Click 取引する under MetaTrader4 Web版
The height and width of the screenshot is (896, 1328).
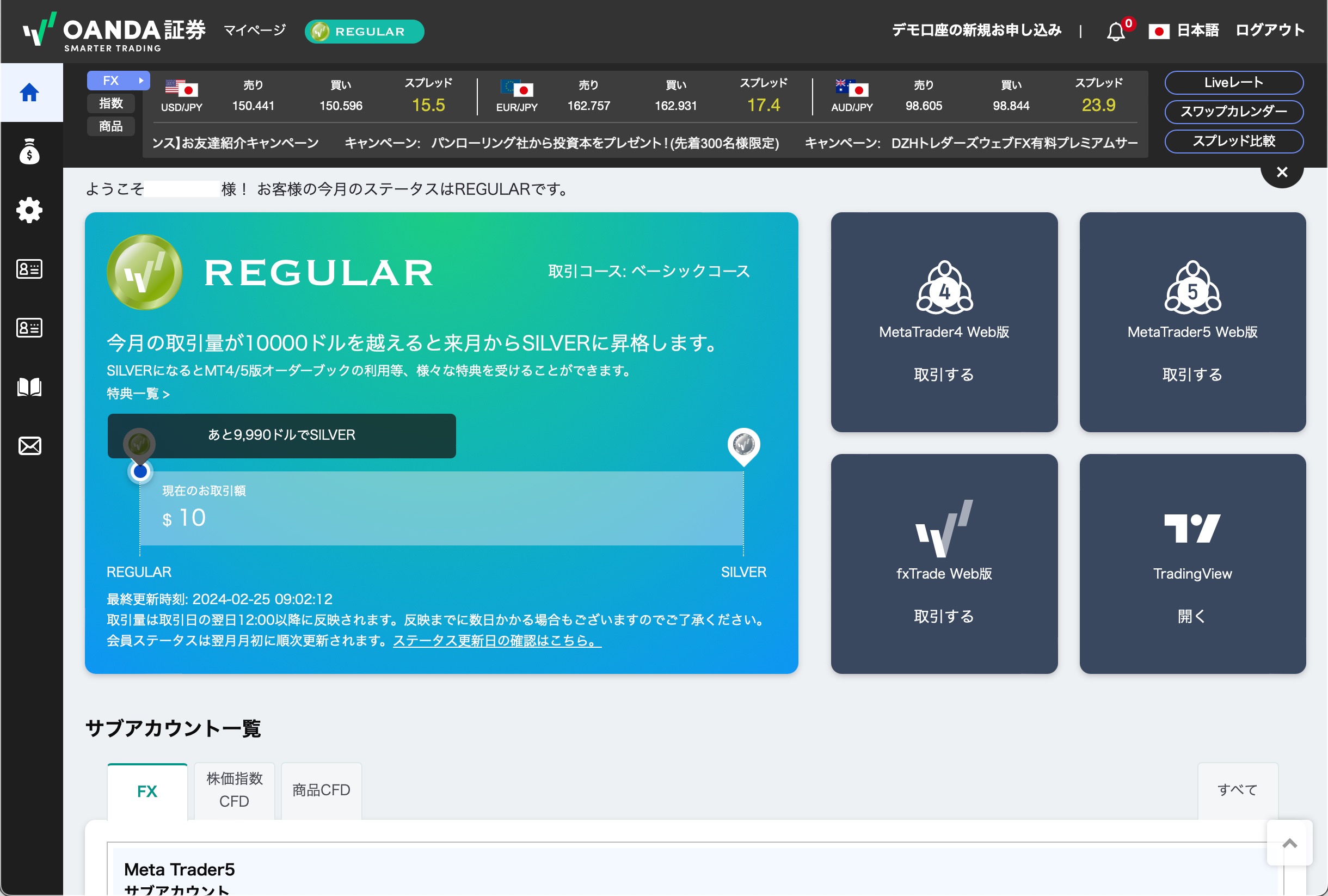point(944,375)
